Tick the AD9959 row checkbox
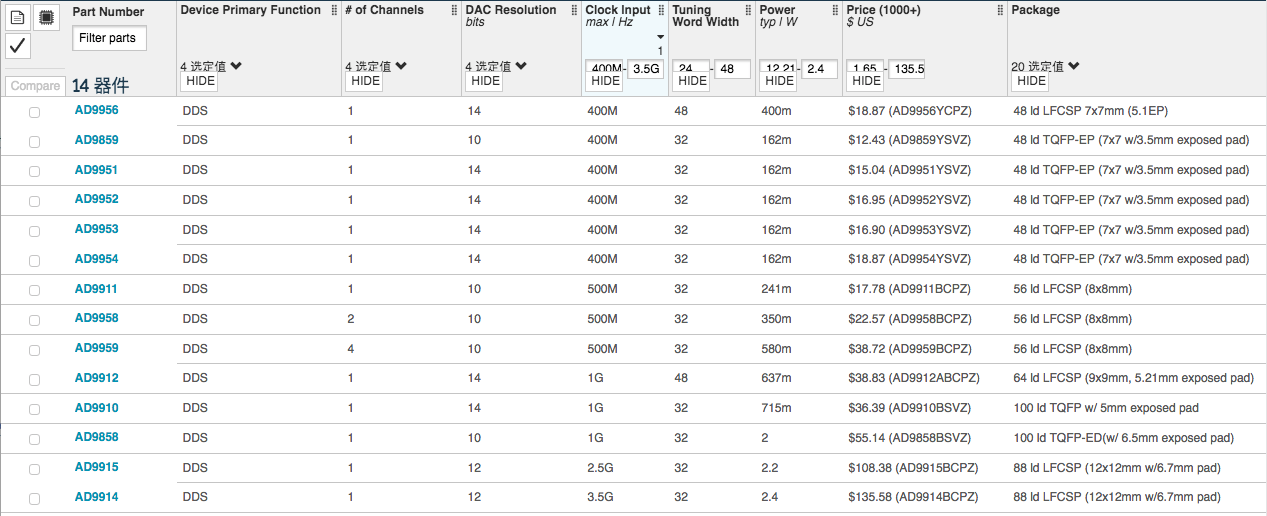 35,350
